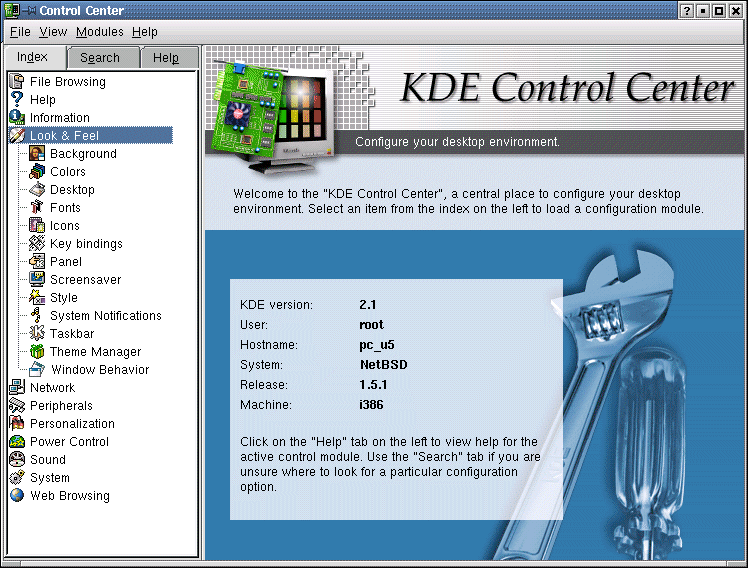This screenshot has height=568, width=748.
Task: Collapse the Look & Feel label
Action: pyautogui.click(x=64, y=135)
